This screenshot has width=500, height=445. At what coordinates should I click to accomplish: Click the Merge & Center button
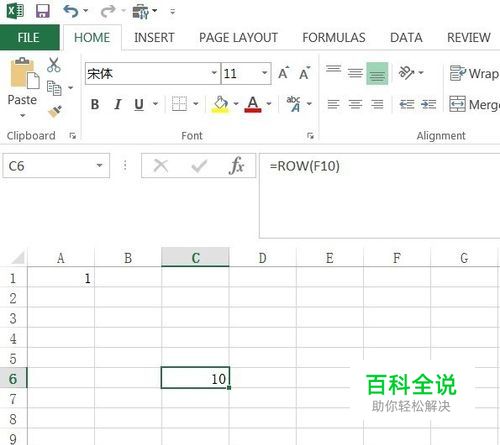(x=474, y=104)
